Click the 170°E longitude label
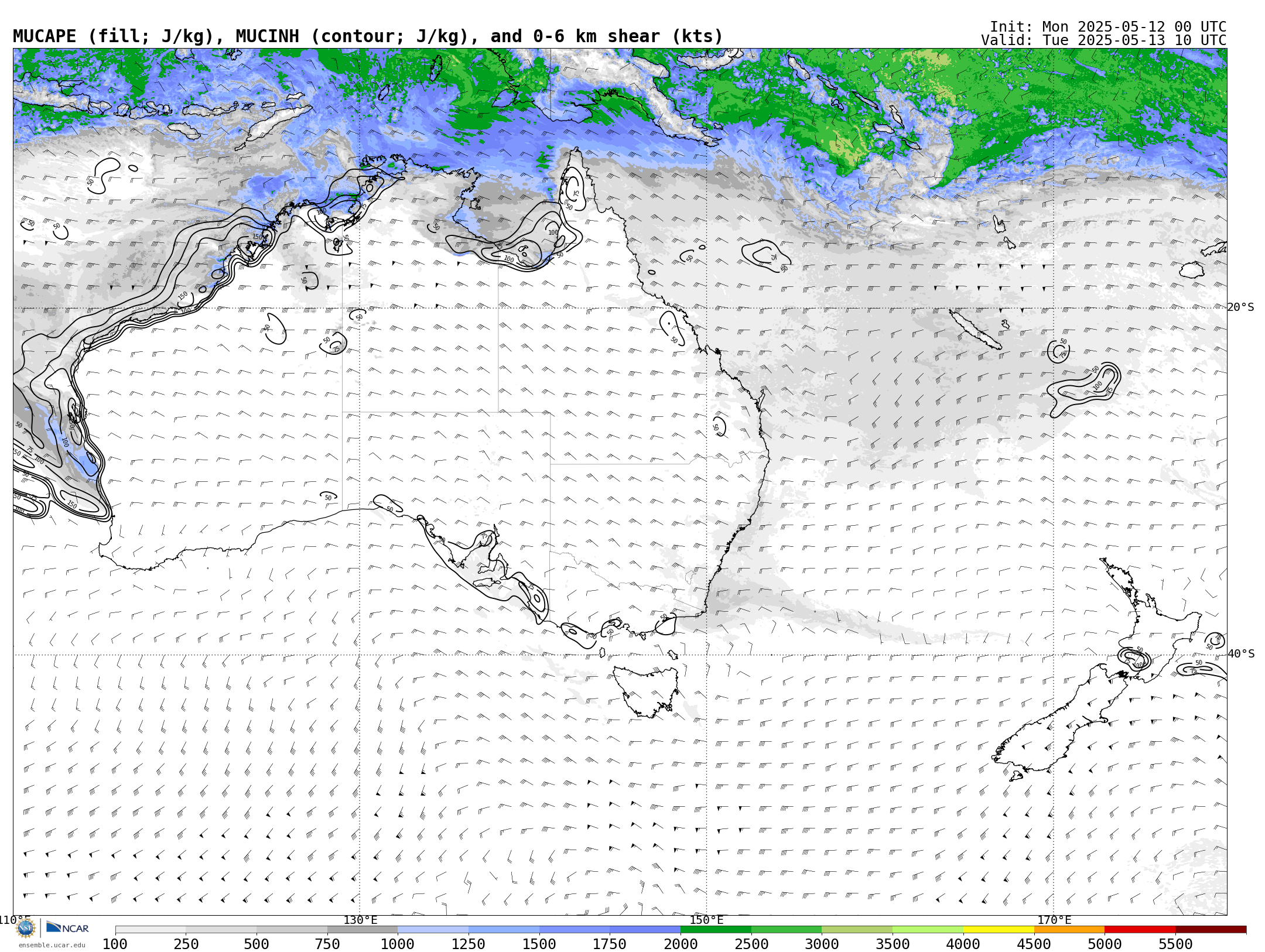Image resolution: width=1265 pixels, height=952 pixels. (x=1054, y=920)
